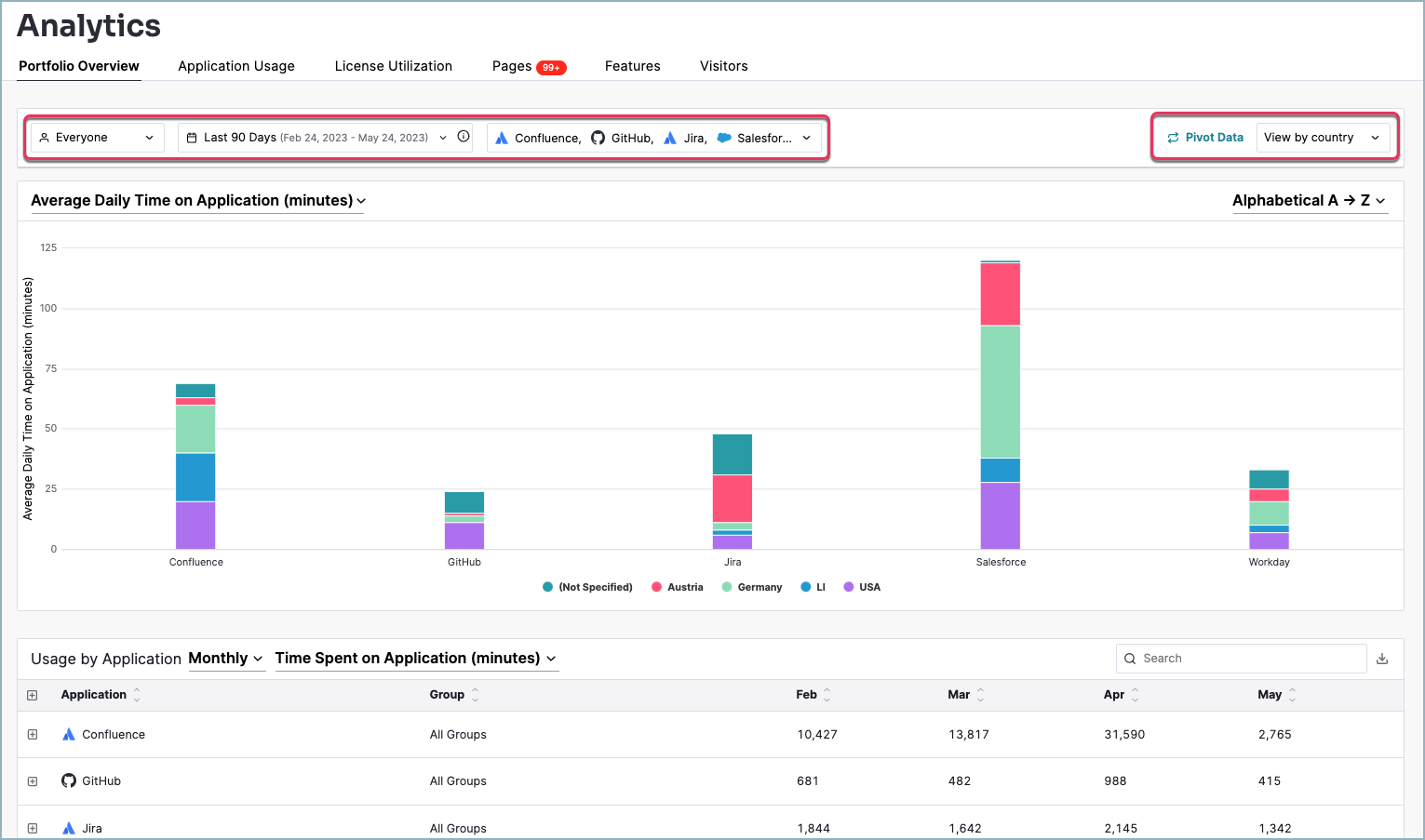1425x840 pixels.
Task: Click the Jira bar's teal Not Specified segment
Action: click(x=733, y=455)
